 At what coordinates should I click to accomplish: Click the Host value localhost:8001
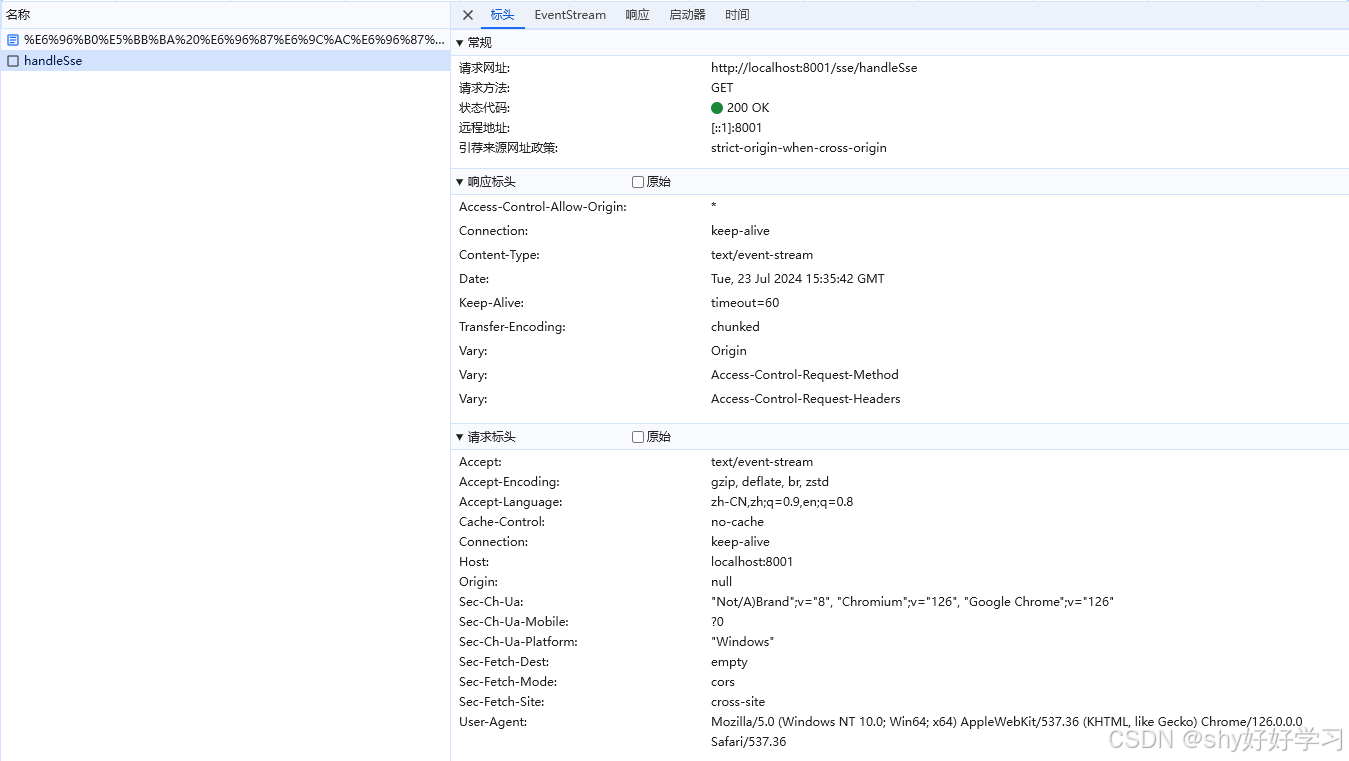[x=752, y=562]
